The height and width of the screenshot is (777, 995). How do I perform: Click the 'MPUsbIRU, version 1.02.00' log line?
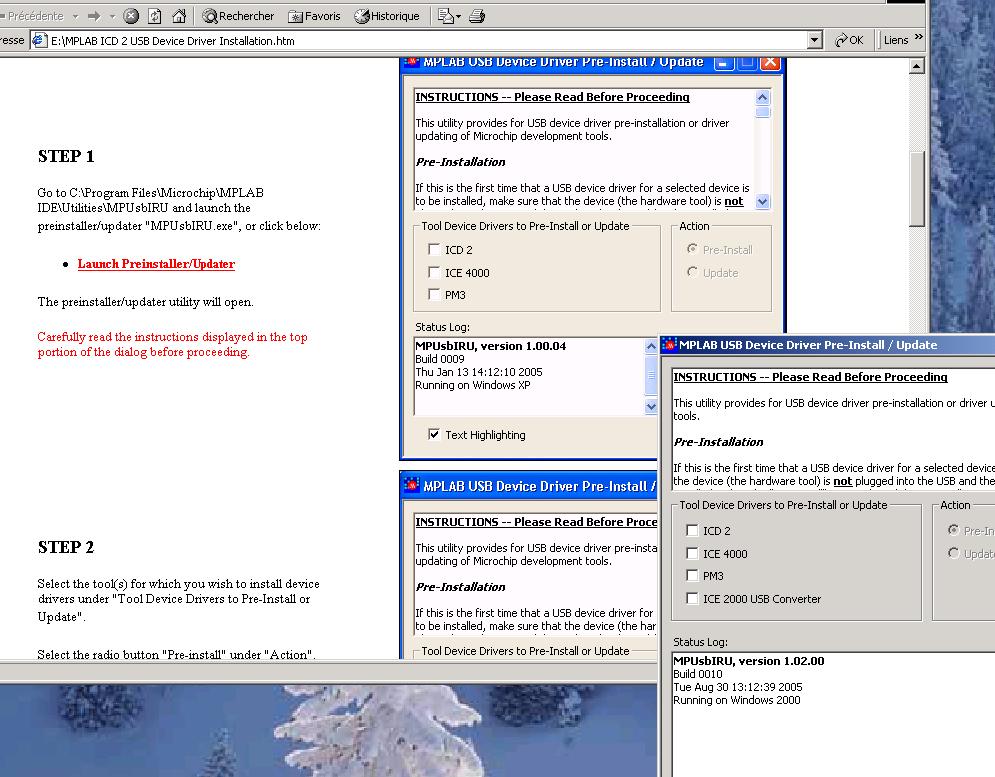point(749,661)
